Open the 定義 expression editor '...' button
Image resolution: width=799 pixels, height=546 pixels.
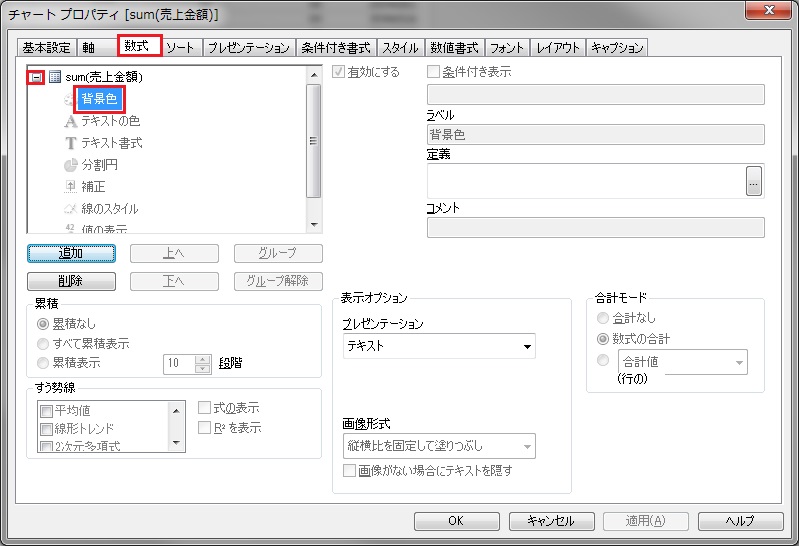754,180
